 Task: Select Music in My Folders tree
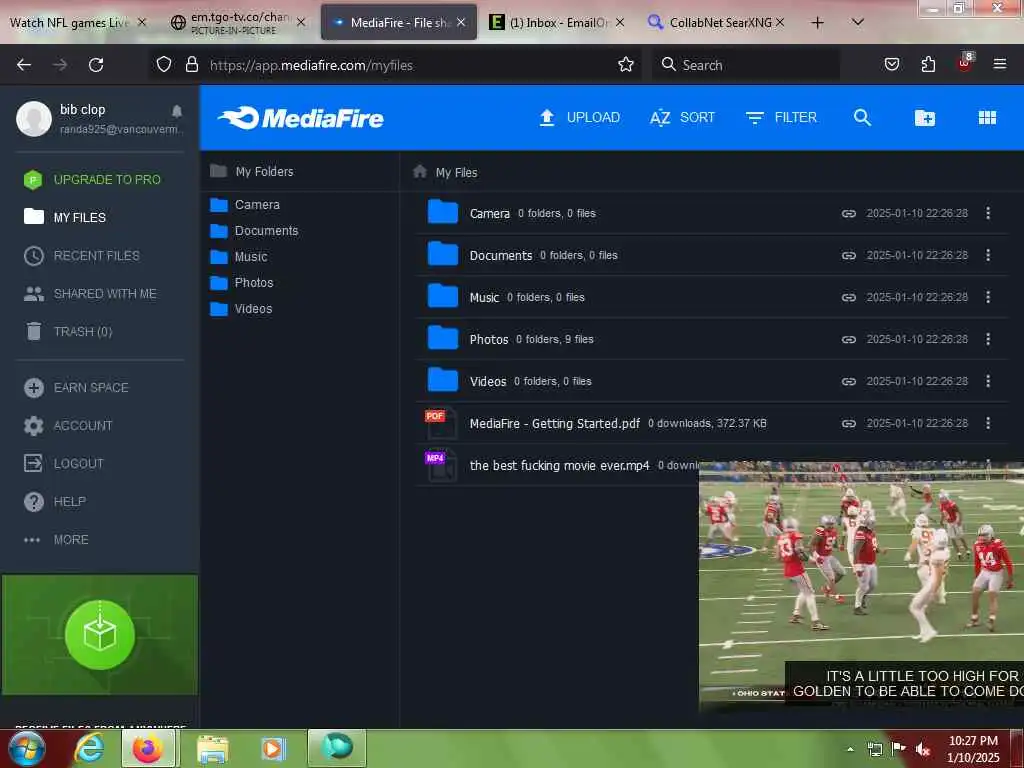pyautogui.click(x=238, y=257)
